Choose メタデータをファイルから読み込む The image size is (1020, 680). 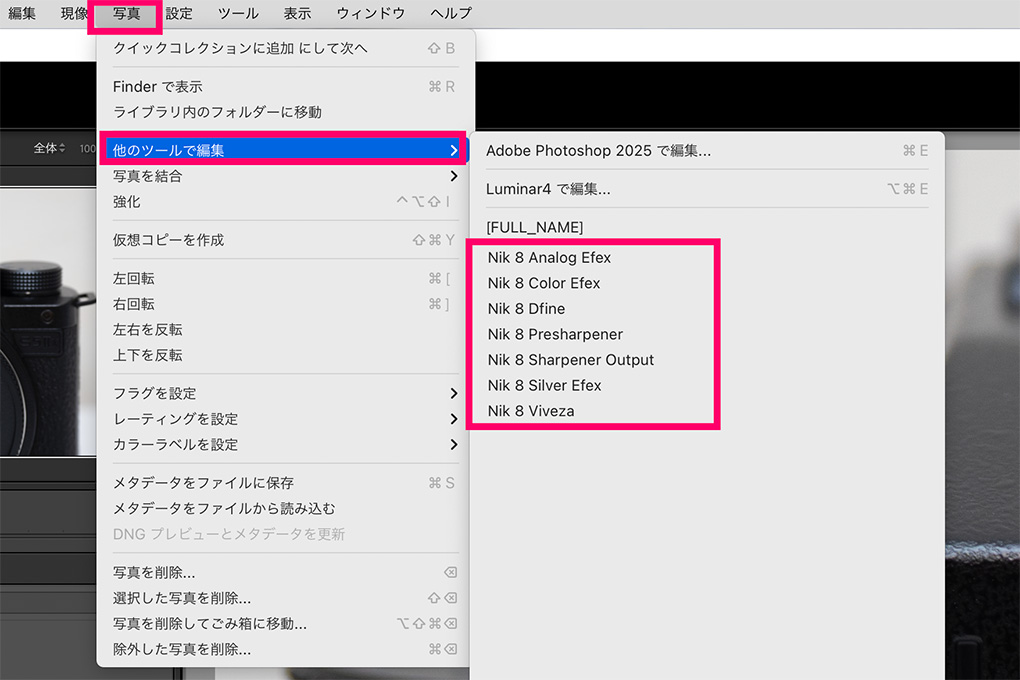coord(286,508)
